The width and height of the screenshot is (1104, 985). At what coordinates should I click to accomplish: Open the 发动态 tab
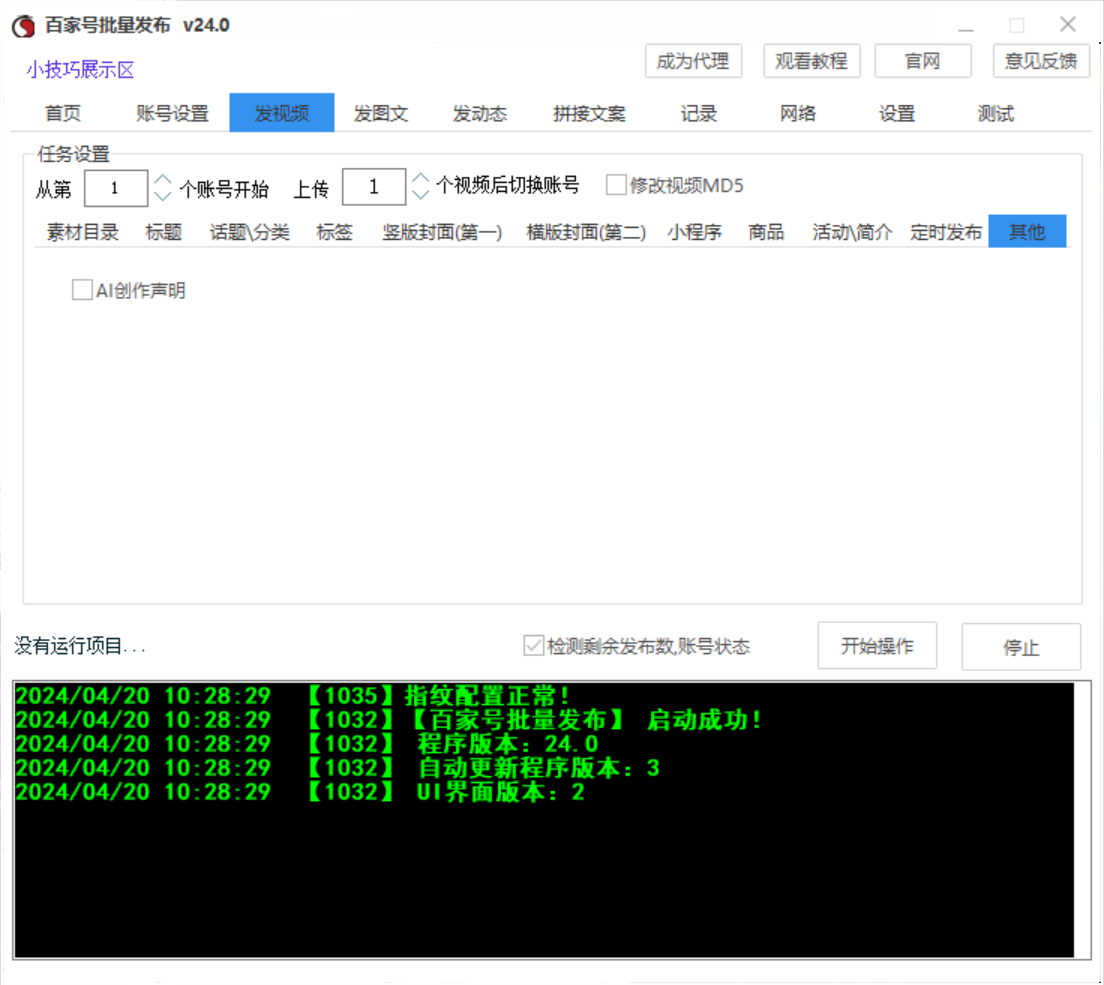click(x=479, y=113)
